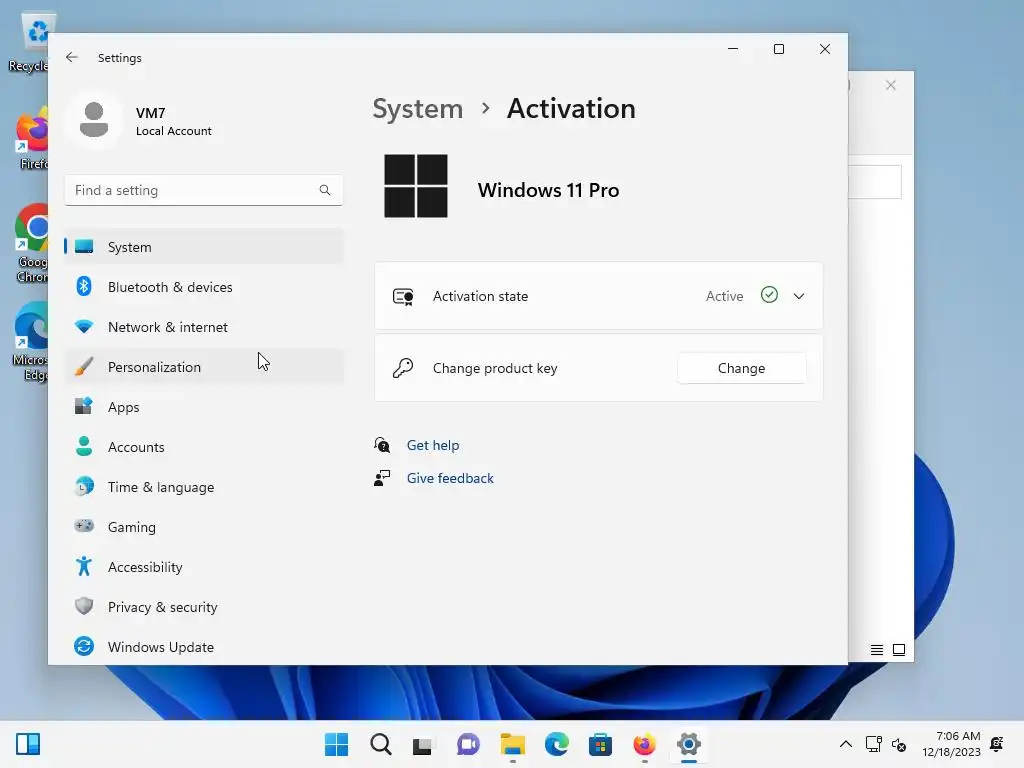This screenshot has height=768, width=1024.
Task: Open the Google Chrome desktop shortcut
Action: 32,243
